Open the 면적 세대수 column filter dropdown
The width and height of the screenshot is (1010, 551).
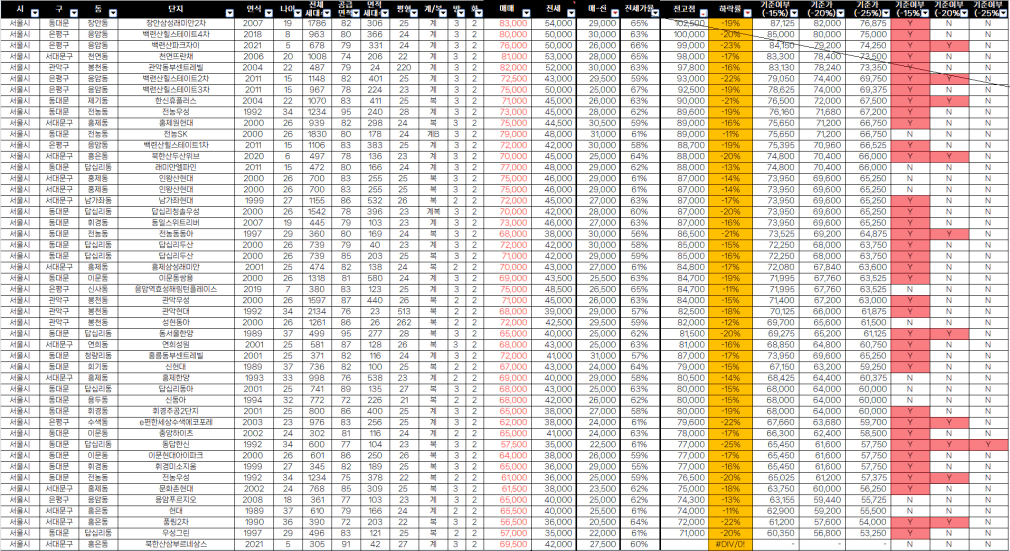click(385, 13)
